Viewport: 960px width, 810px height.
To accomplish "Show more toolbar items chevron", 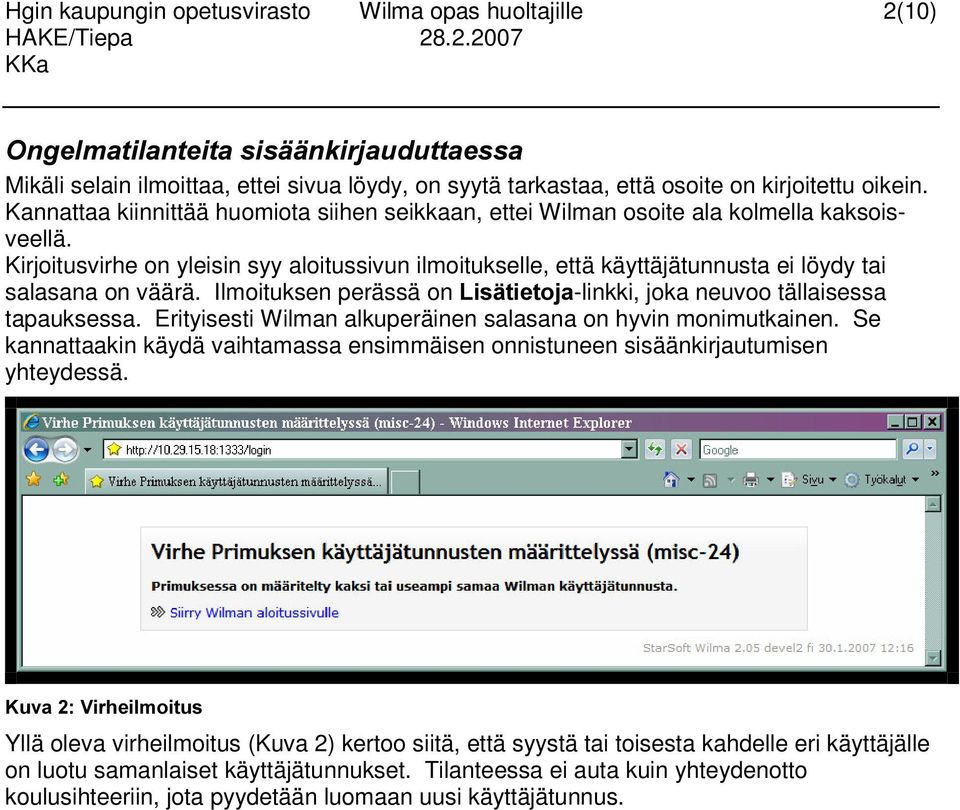I will point(935,473).
